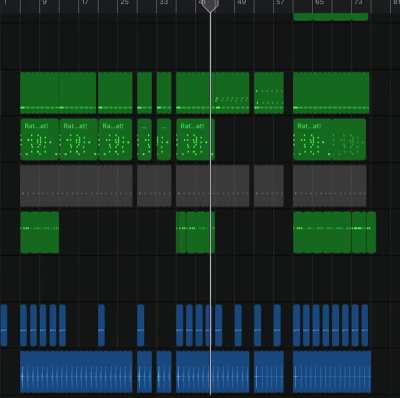Screen dimensions: 400x398
Task: Click bar number 65 on the ruler
Action: 320,3
